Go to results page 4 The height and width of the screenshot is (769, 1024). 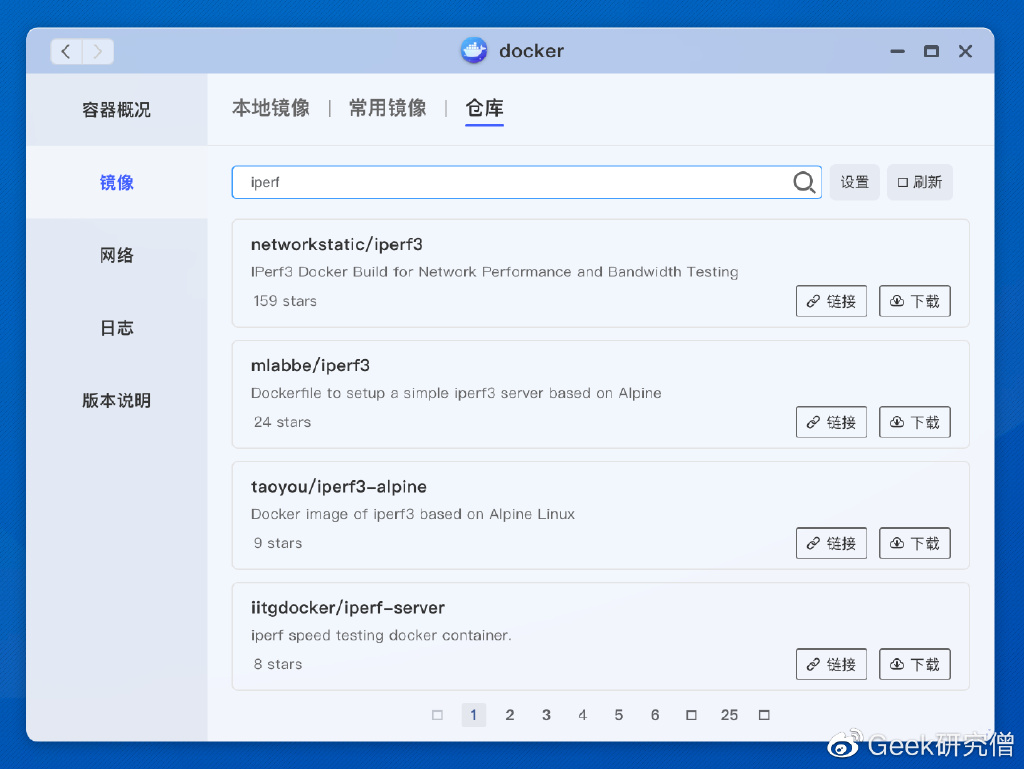(583, 715)
